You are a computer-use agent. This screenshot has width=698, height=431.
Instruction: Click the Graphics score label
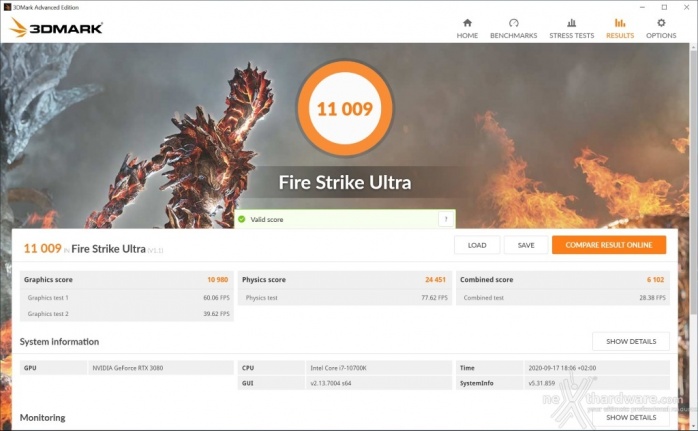pyautogui.click(x=48, y=280)
